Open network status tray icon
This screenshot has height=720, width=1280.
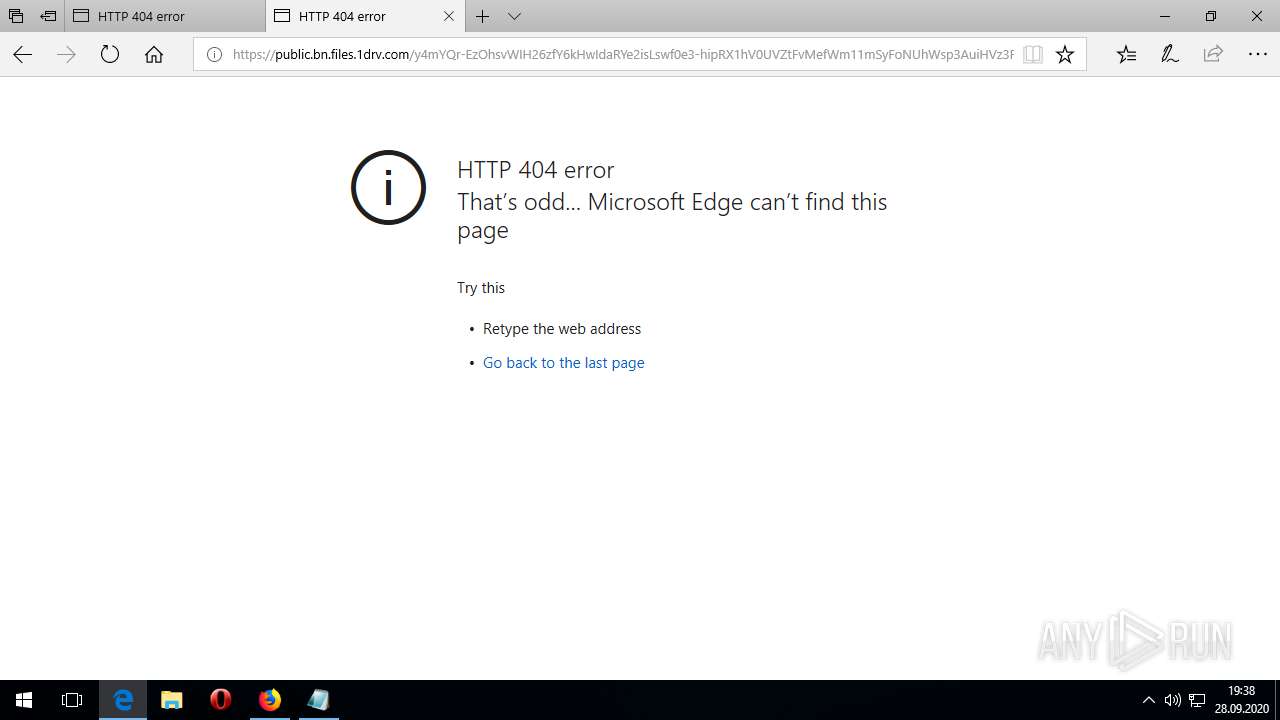click(1197, 700)
